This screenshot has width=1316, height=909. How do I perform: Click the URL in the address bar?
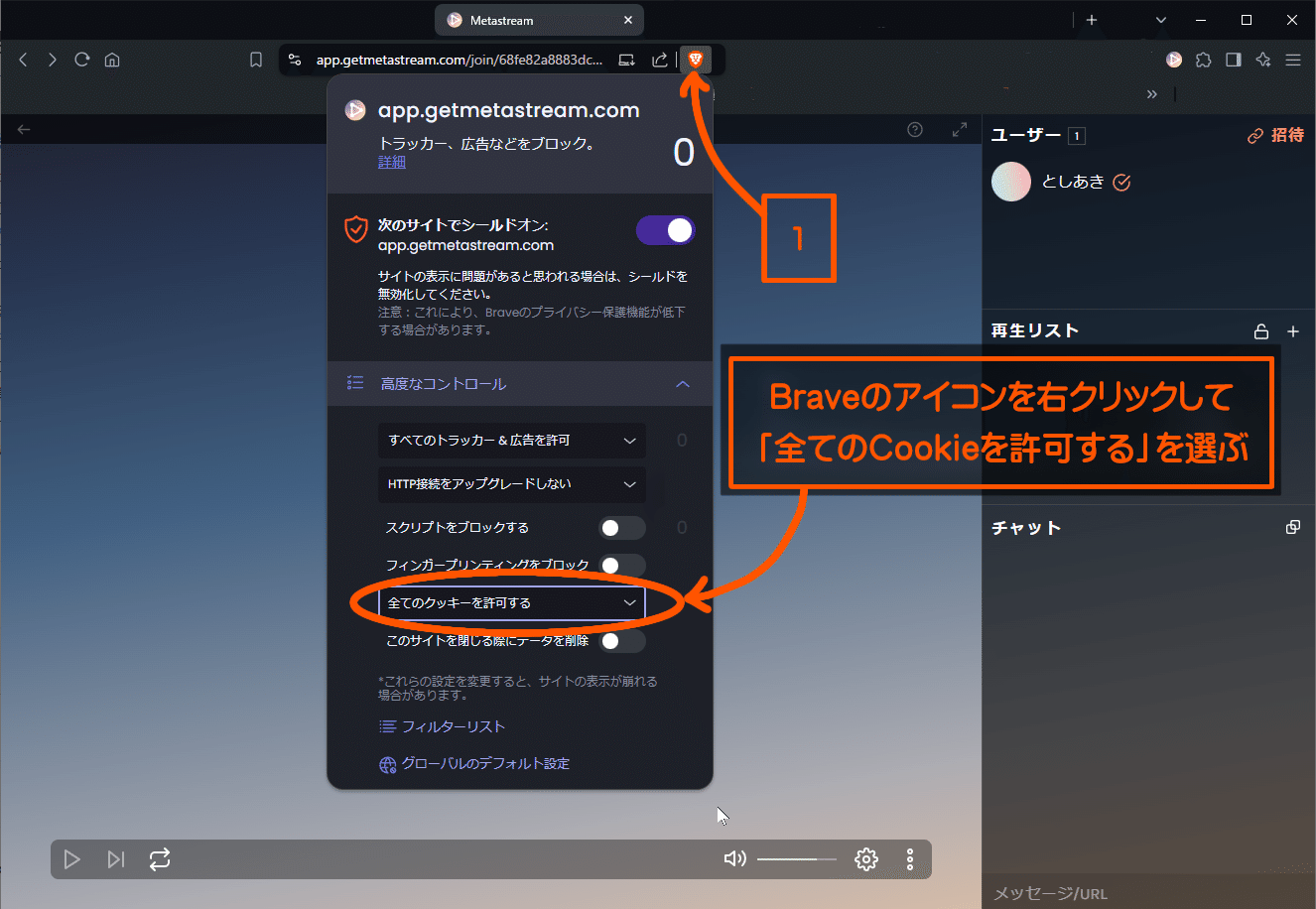pyautogui.click(x=460, y=60)
